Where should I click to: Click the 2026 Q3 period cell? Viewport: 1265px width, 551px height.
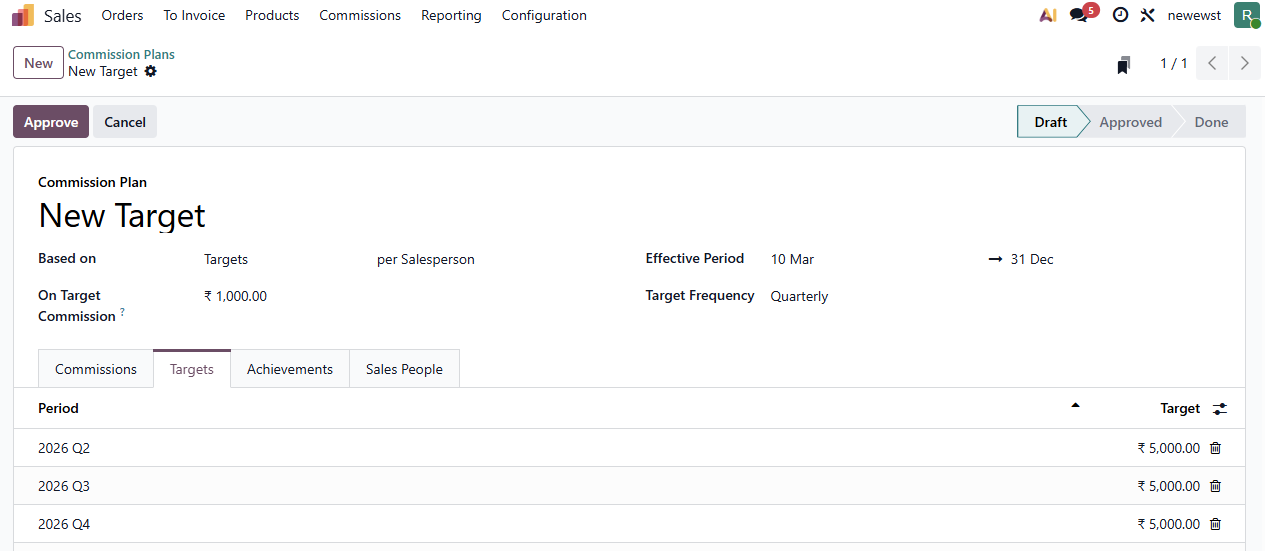pyautogui.click(x=64, y=486)
